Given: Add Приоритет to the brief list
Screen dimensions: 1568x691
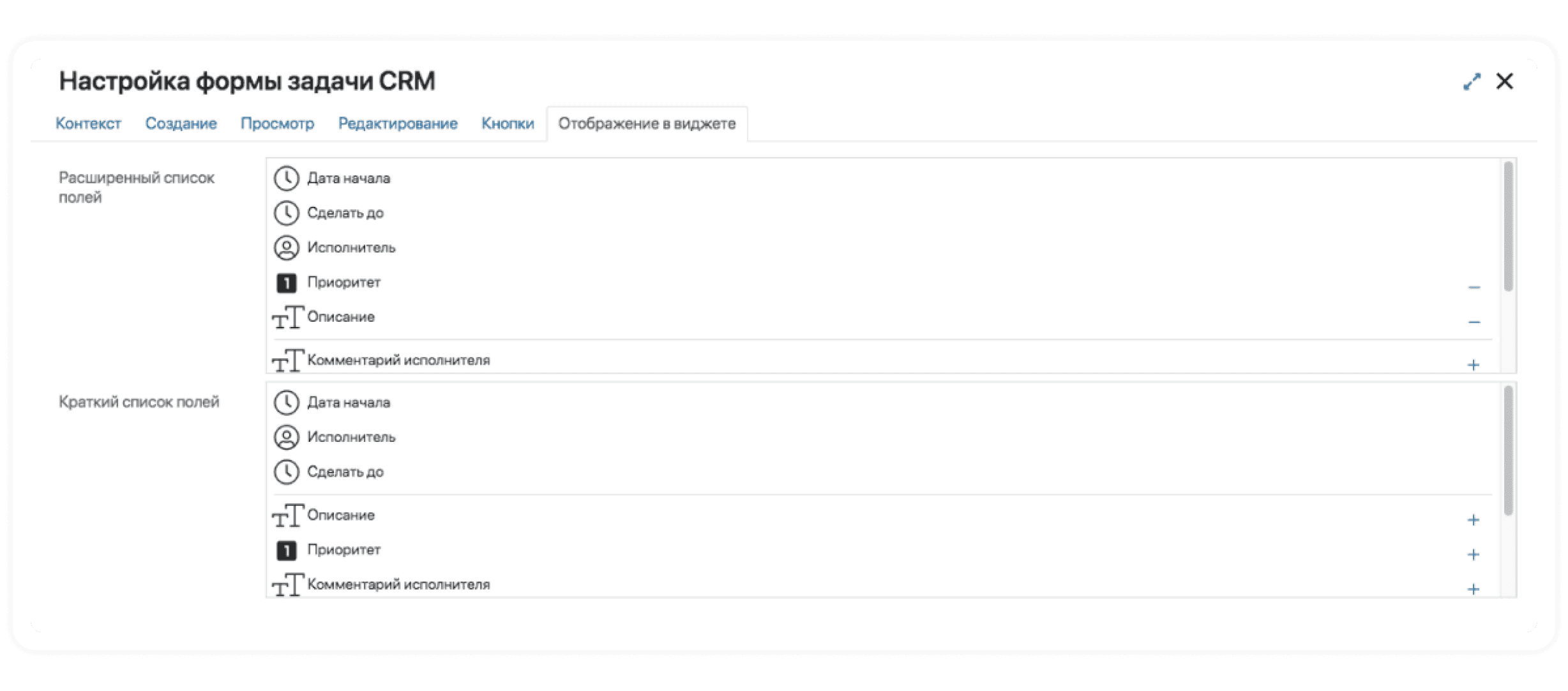Looking at the screenshot, I should (x=1474, y=554).
